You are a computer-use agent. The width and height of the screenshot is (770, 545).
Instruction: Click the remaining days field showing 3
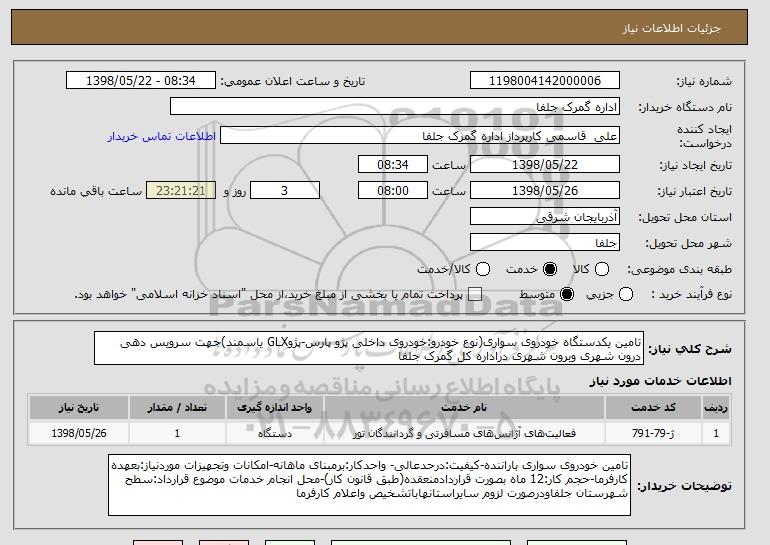tap(285, 191)
